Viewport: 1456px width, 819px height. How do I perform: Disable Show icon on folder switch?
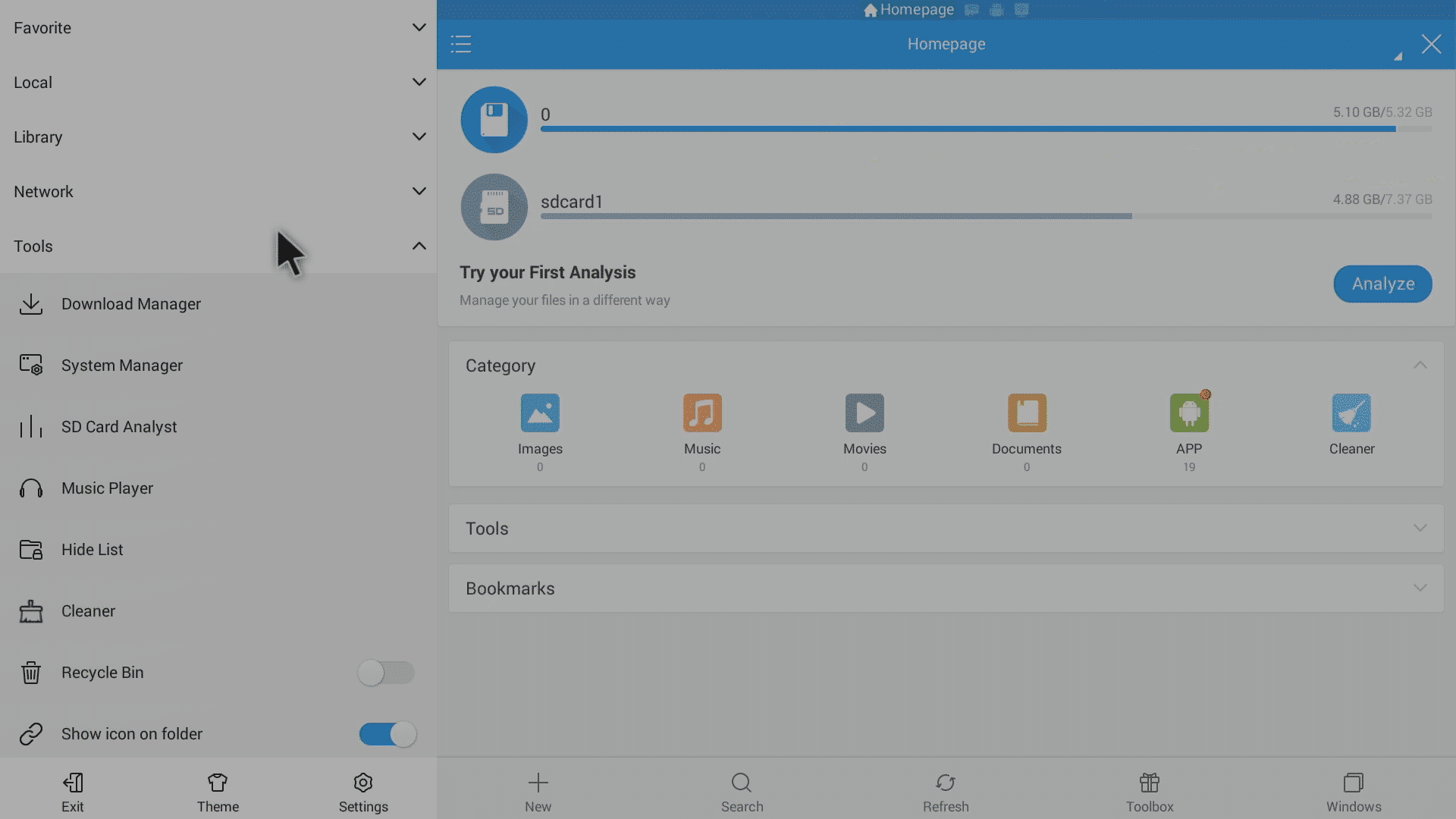pos(388,734)
